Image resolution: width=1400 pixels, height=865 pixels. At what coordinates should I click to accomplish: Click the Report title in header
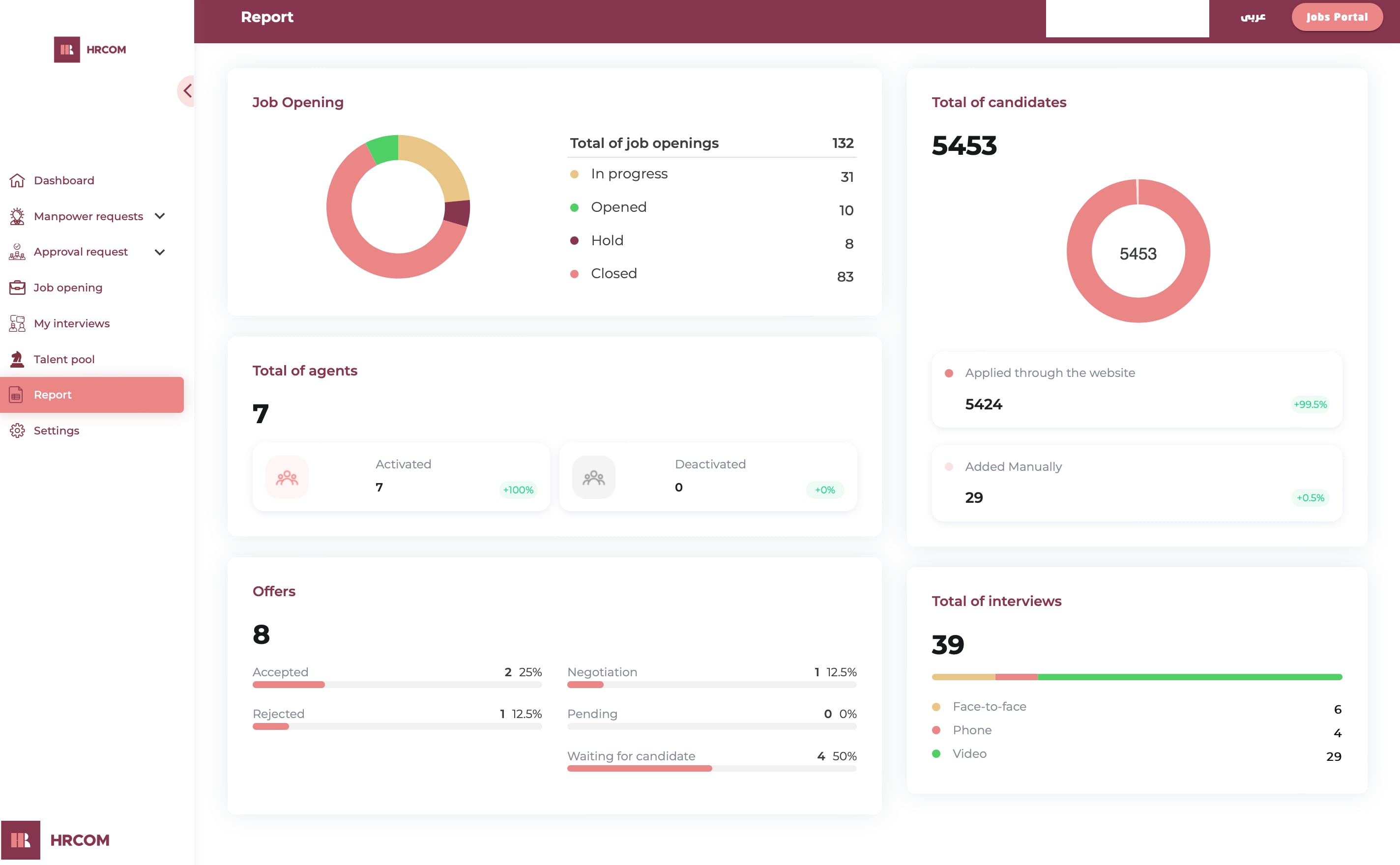[x=266, y=17]
